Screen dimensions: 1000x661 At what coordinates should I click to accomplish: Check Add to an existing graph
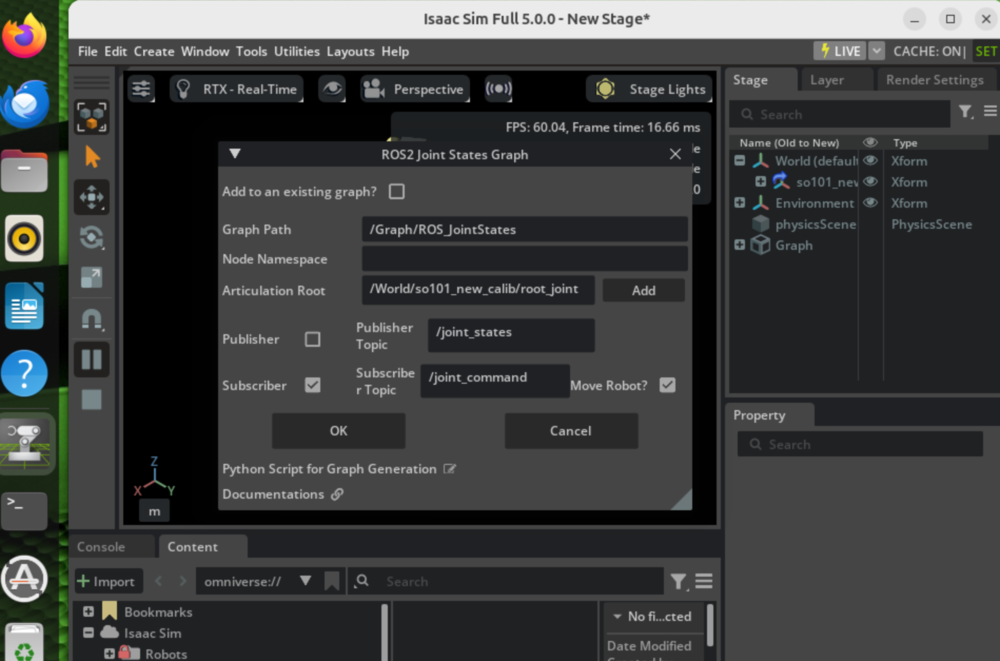coord(397,191)
